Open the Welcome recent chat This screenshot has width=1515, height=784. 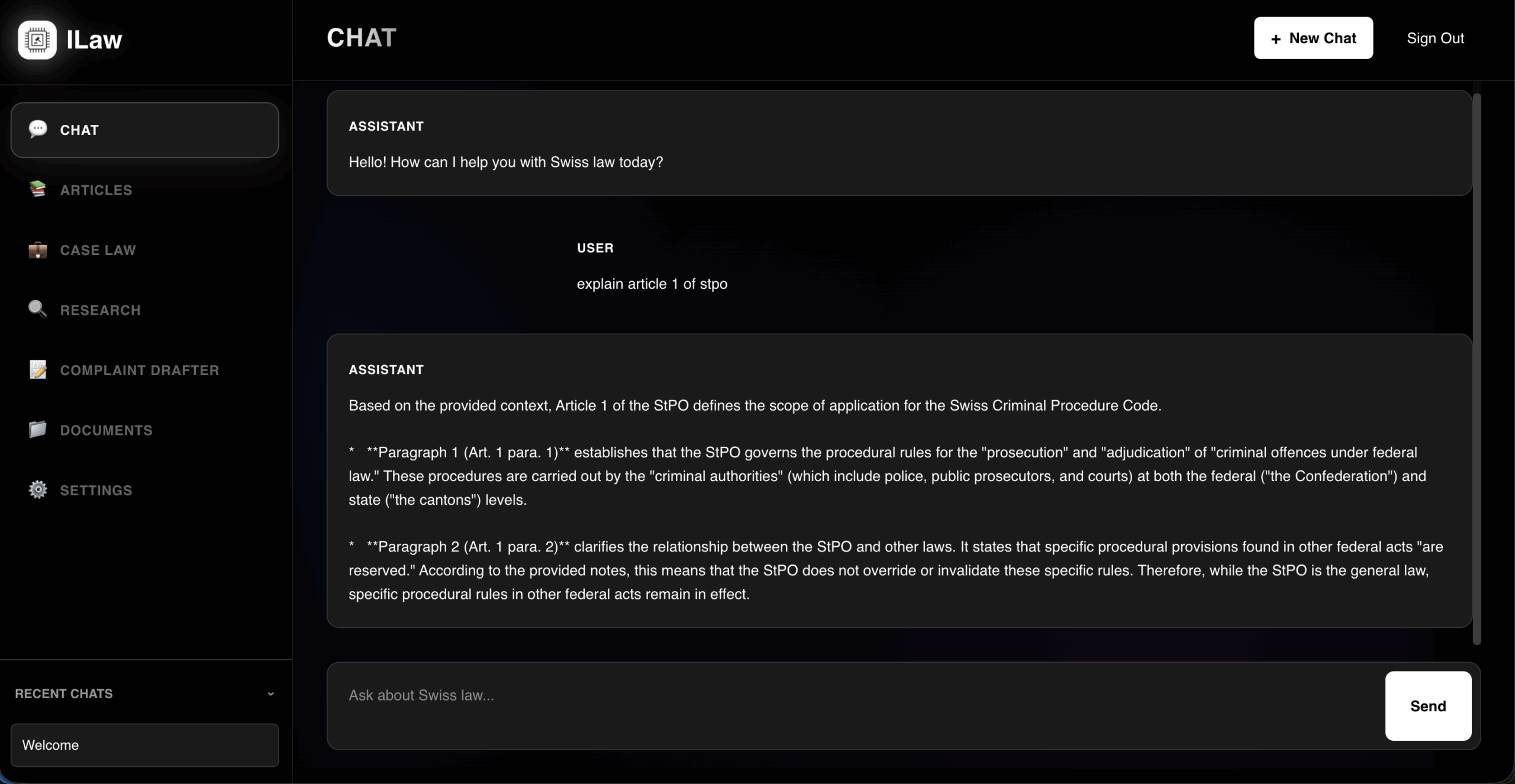pyautogui.click(x=144, y=745)
